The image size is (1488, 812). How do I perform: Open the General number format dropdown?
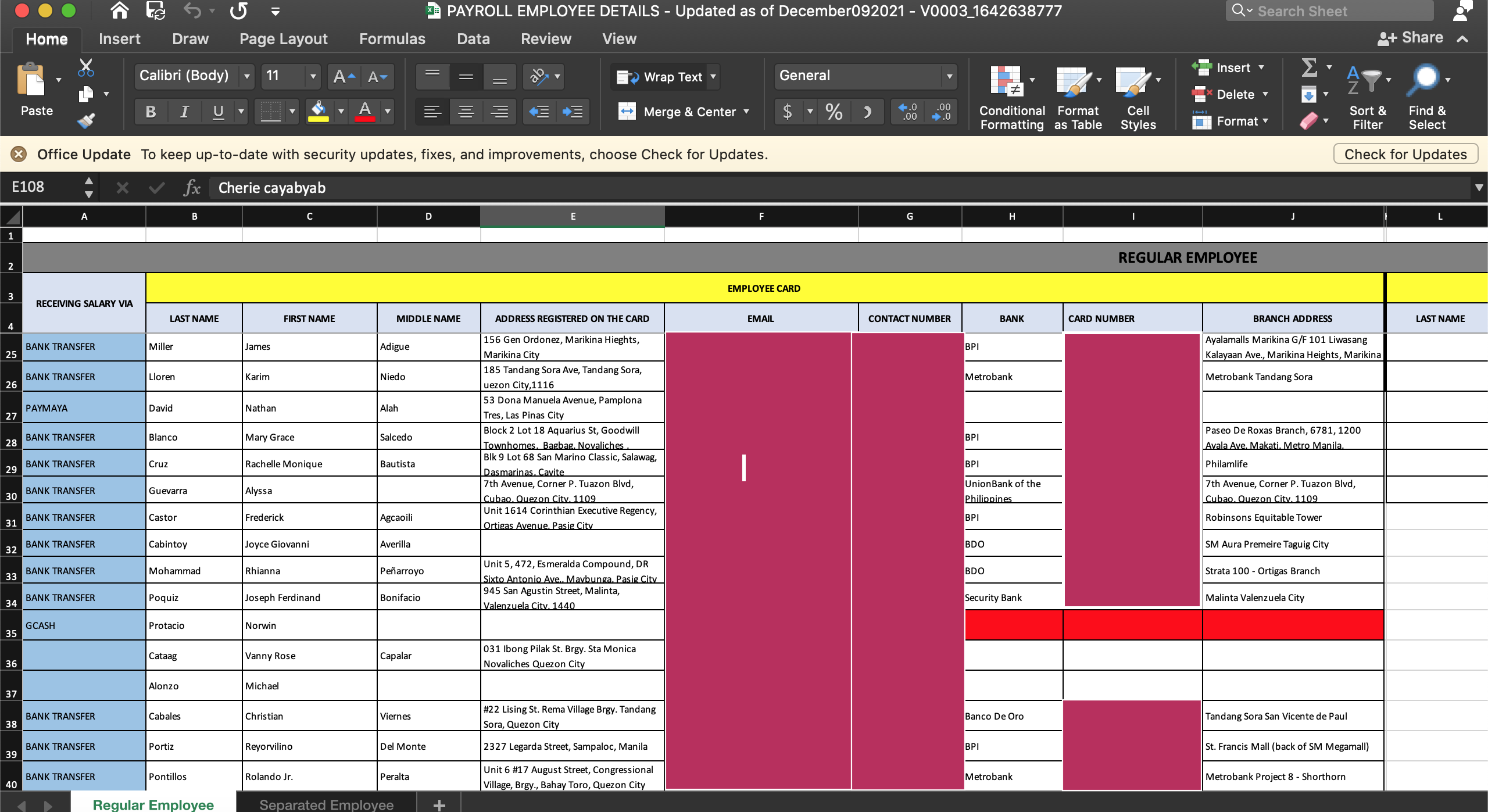pyautogui.click(x=949, y=76)
